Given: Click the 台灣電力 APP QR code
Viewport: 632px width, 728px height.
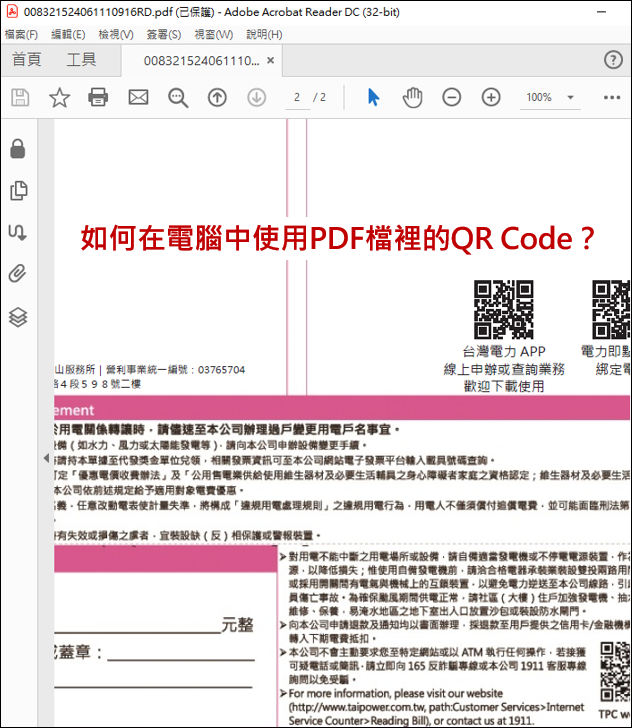Looking at the screenshot, I should tap(503, 309).
